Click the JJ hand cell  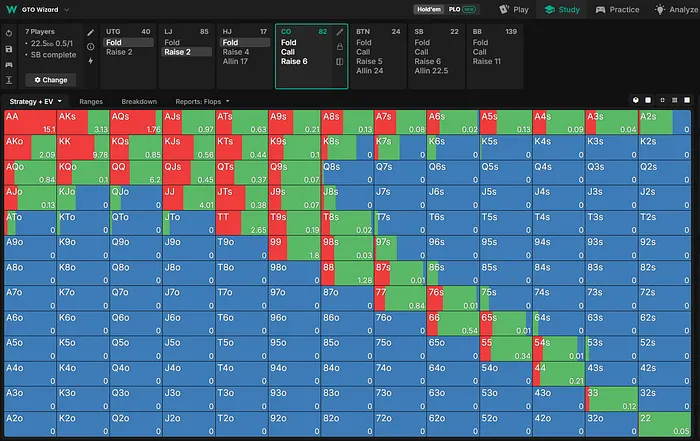tap(189, 198)
